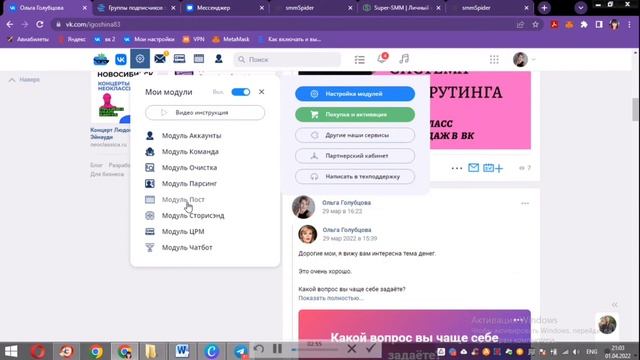Click the green Покупка и активация button
640x360 pixels.
pos(355,115)
